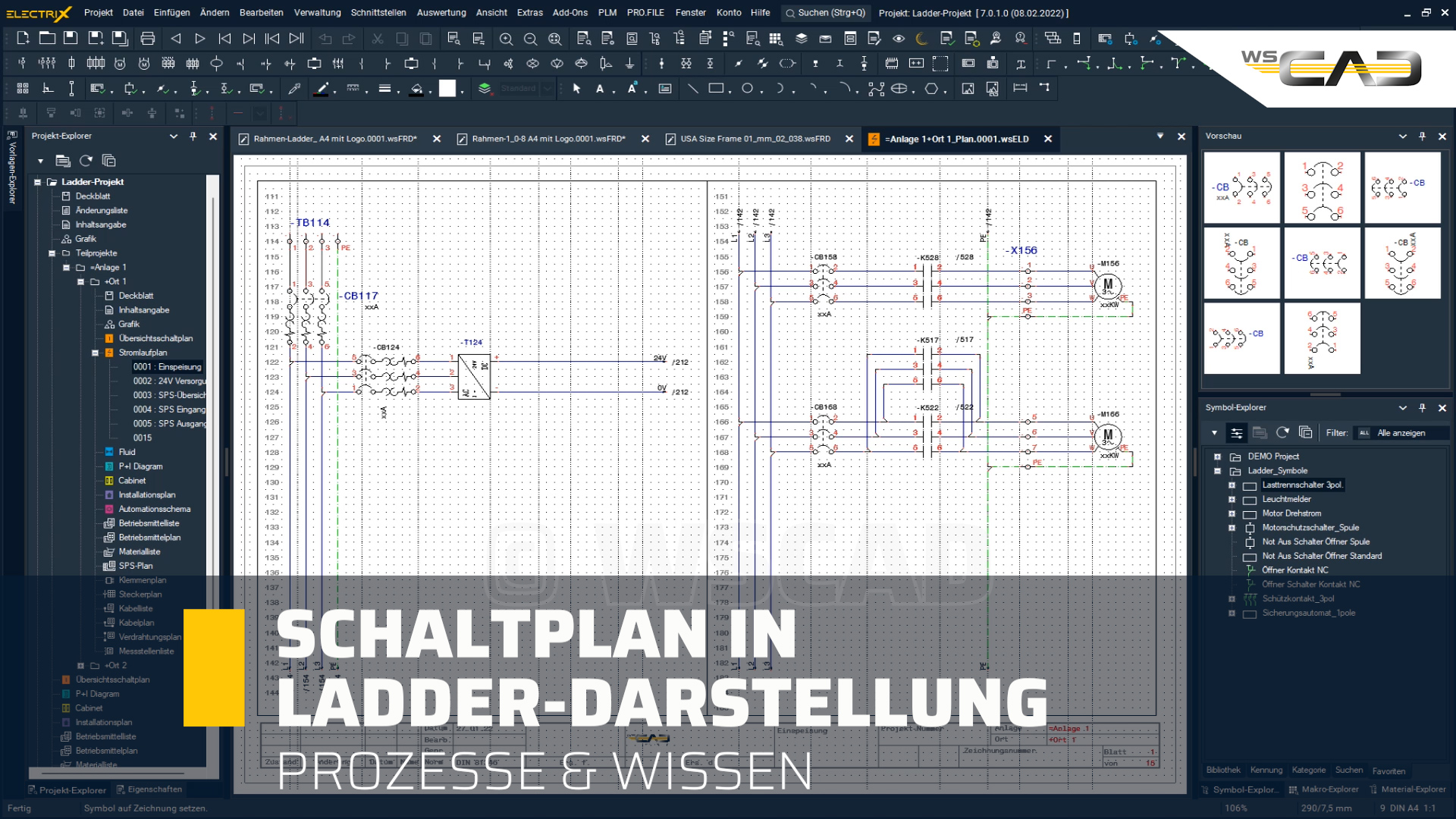
Task: Click the scissors cut icon in the toolbar
Action: (377, 38)
